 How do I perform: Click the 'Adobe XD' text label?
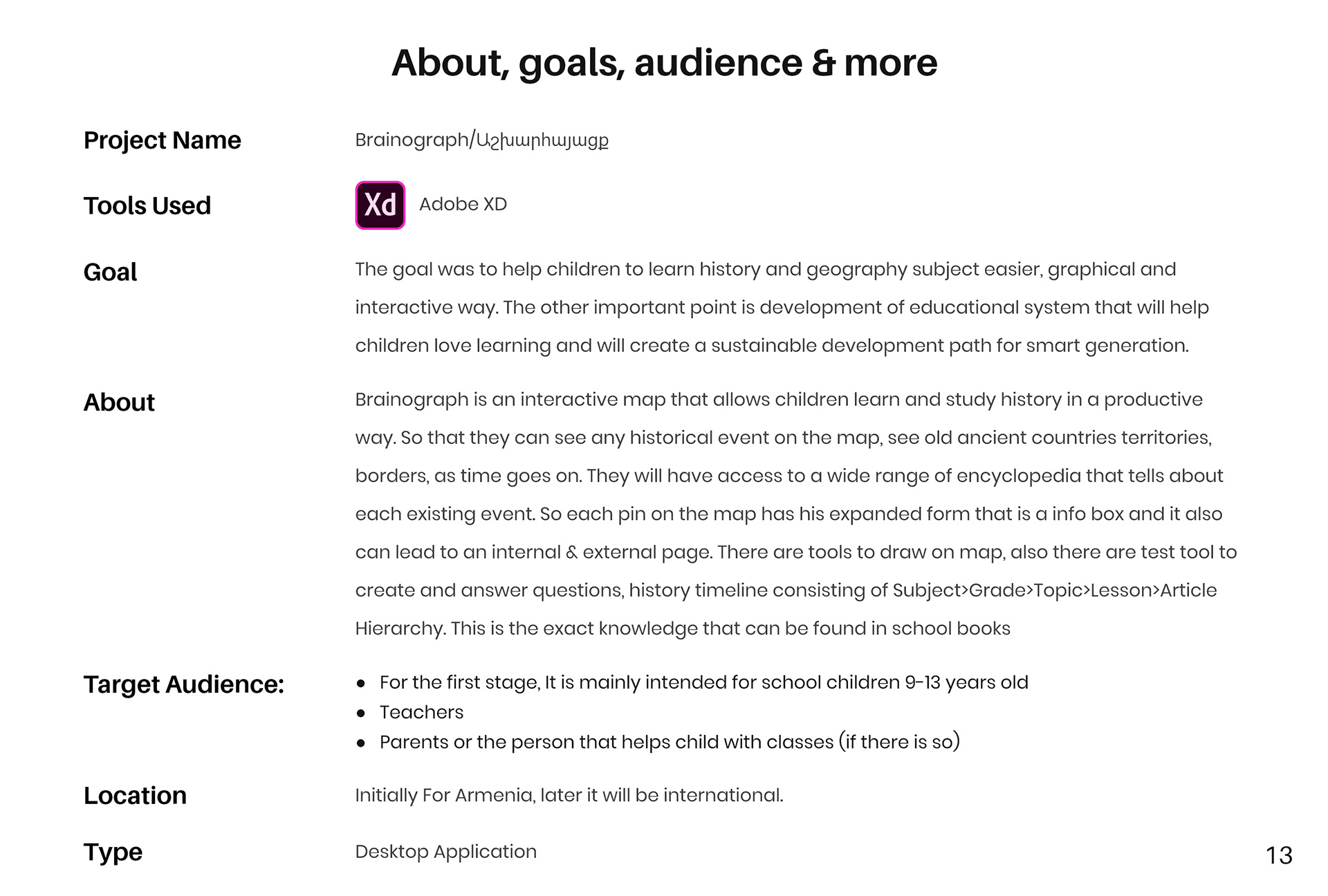tap(463, 205)
